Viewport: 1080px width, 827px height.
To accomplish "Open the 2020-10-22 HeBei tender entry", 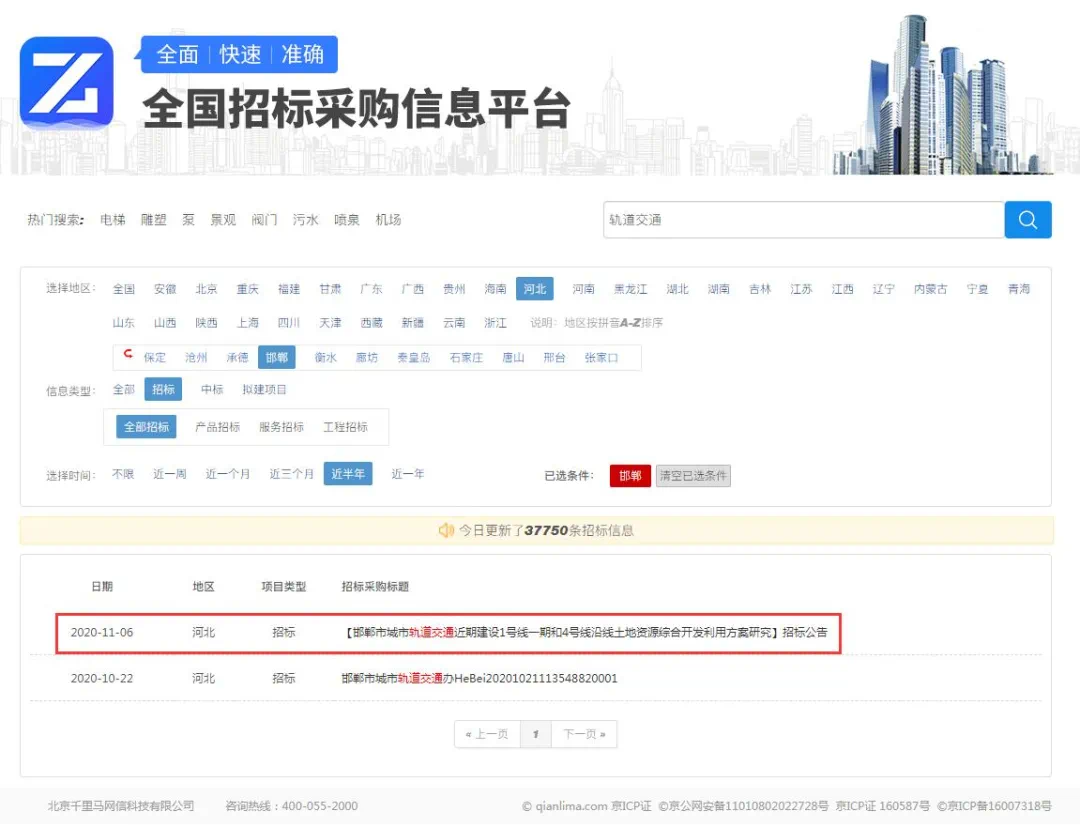I will 479,678.
